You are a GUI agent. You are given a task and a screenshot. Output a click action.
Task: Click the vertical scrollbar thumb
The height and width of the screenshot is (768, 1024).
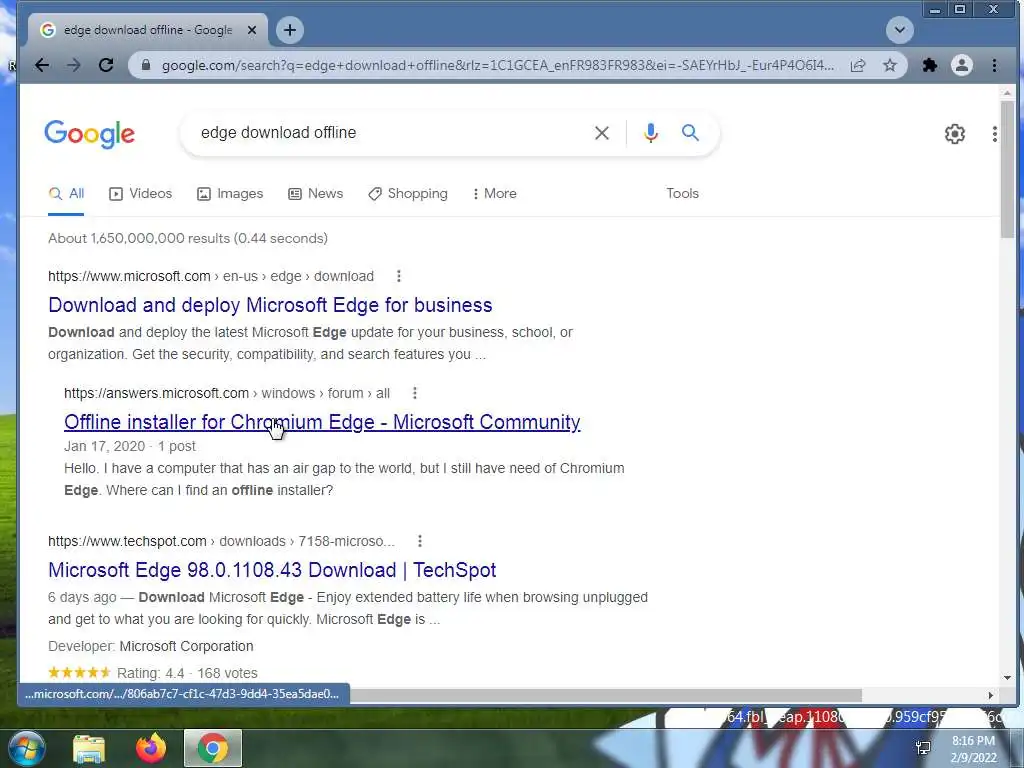pos(1007,170)
